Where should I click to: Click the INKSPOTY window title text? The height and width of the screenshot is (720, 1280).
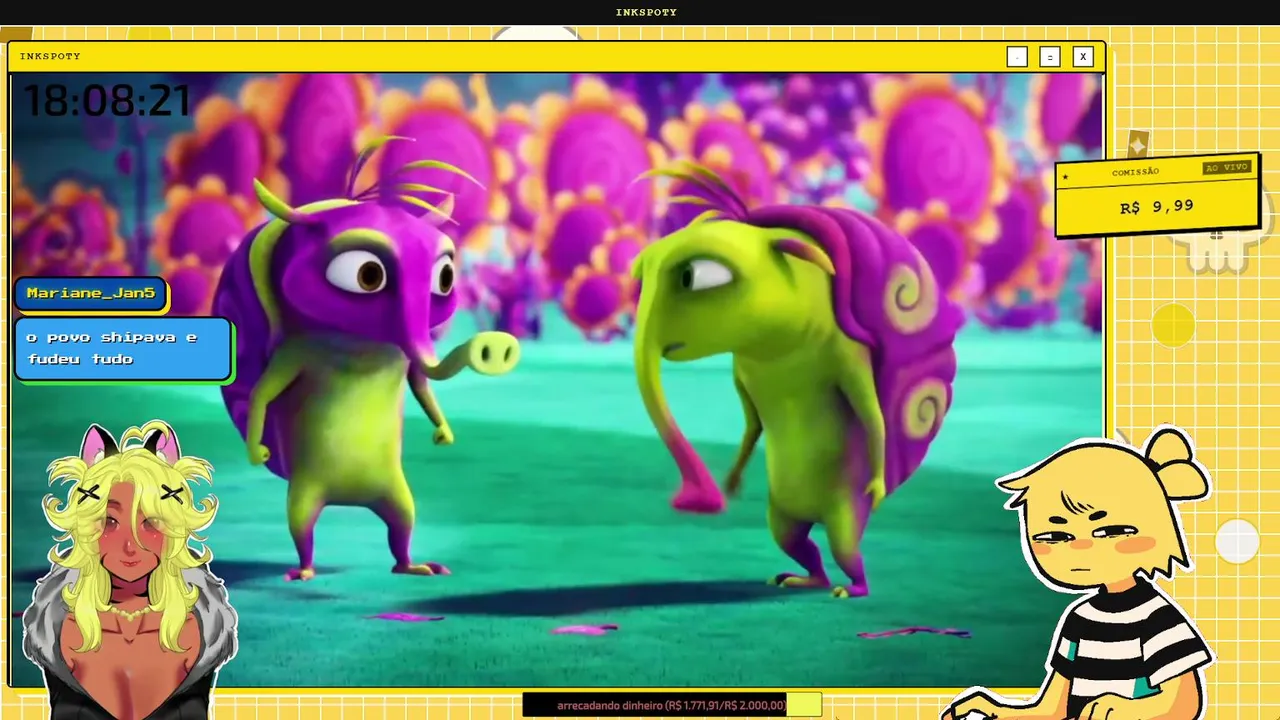click(x=50, y=57)
